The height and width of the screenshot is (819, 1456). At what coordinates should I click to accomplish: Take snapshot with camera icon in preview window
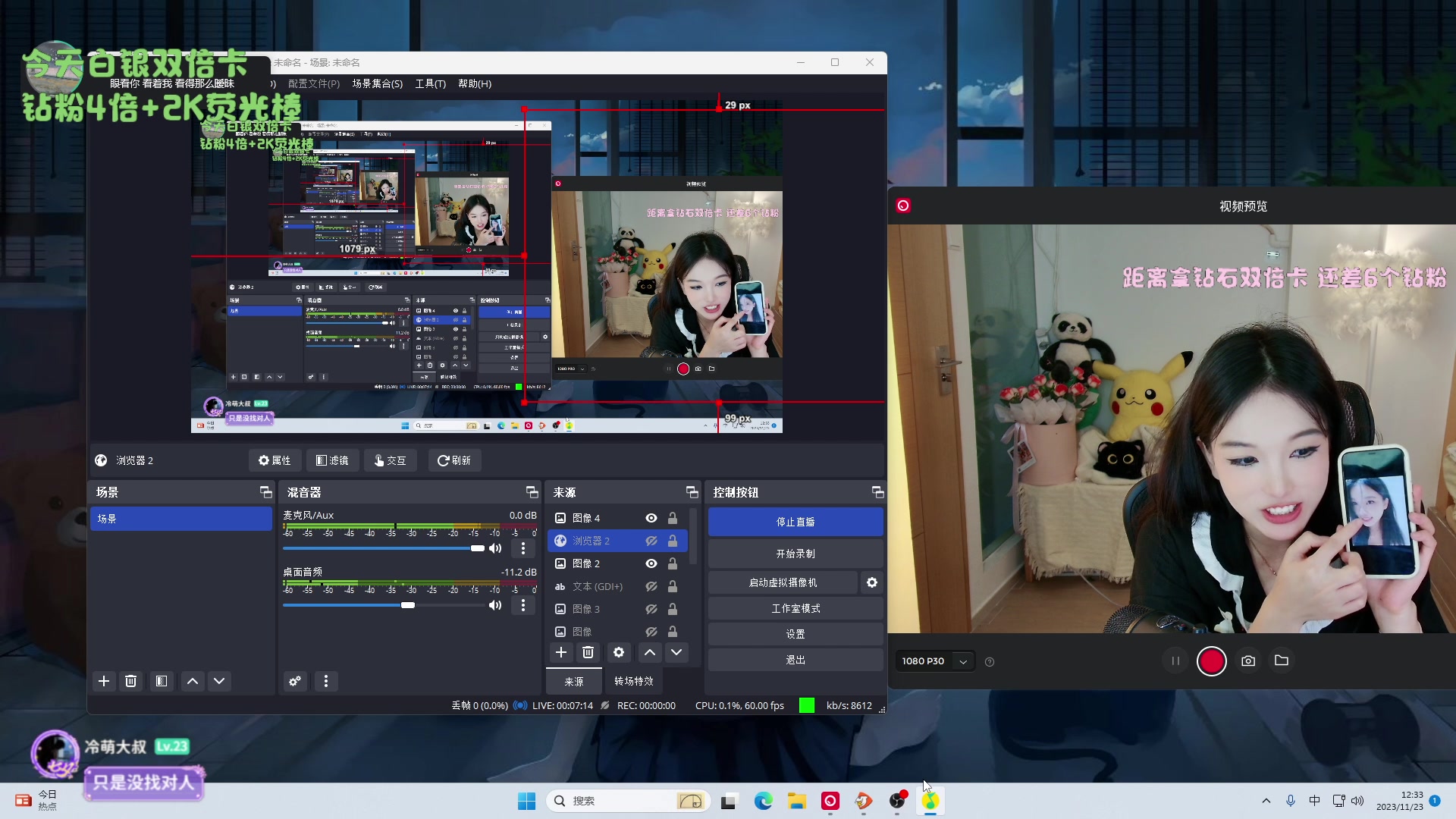[1248, 661]
